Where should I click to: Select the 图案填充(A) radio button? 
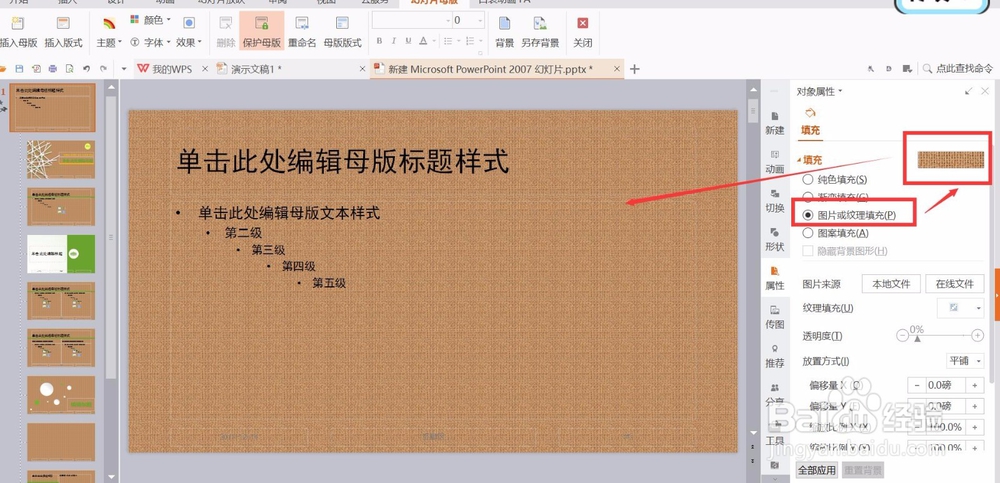[x=807, y=233]
